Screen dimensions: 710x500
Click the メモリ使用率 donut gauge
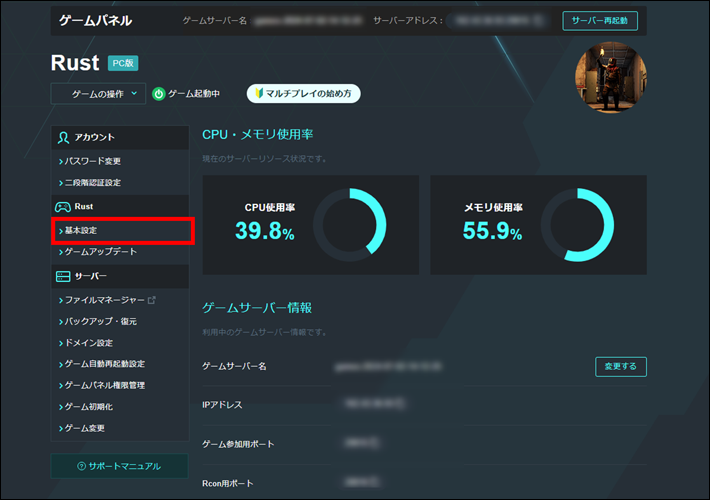(x=577, y=225)
